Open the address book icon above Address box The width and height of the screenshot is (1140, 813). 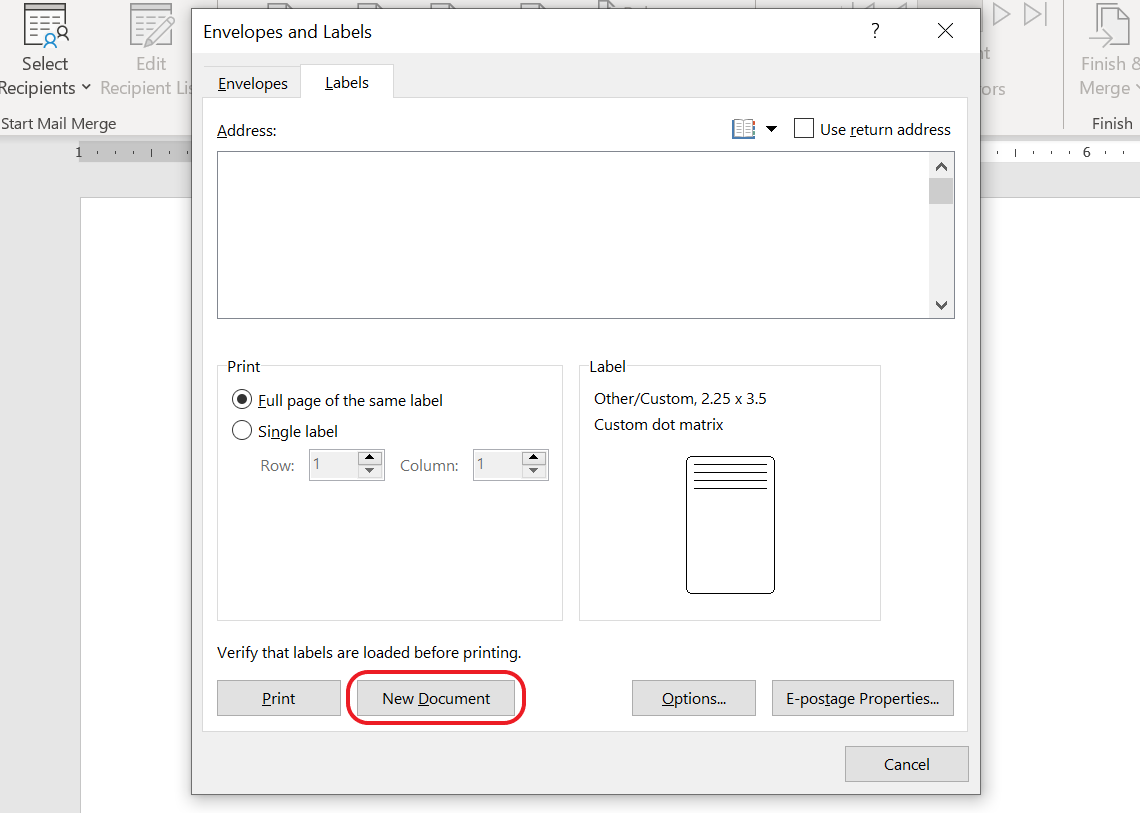click(743, 129)
